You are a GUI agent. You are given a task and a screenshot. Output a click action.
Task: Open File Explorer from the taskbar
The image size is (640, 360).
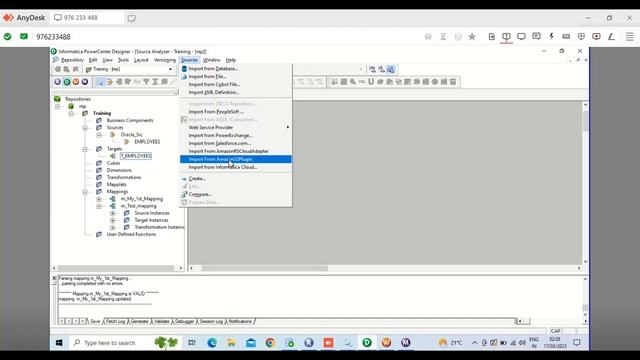tap(231, 343)
